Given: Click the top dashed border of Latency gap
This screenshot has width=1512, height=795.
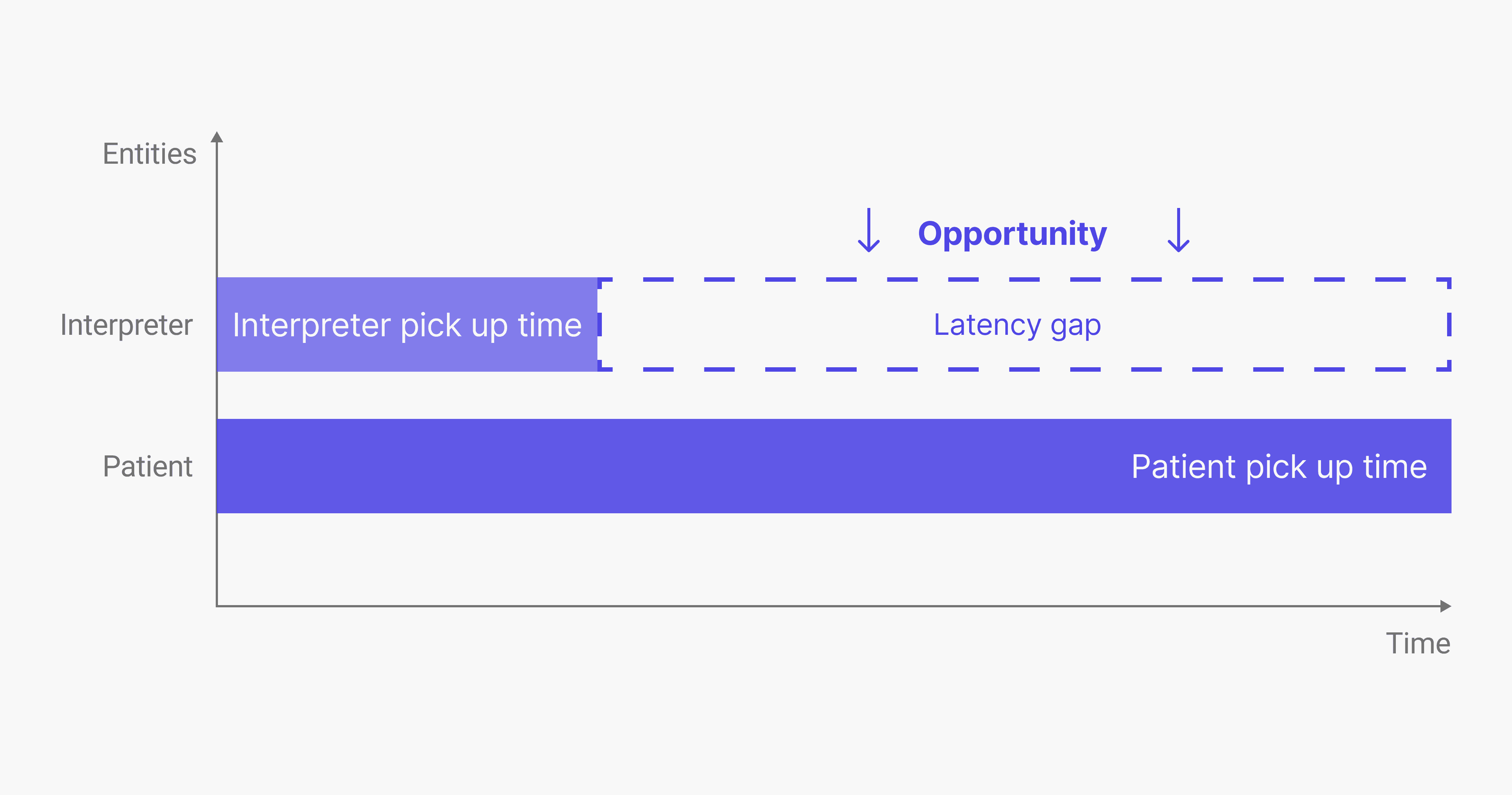Looking at the screenshot, I should click(1025, 280).
